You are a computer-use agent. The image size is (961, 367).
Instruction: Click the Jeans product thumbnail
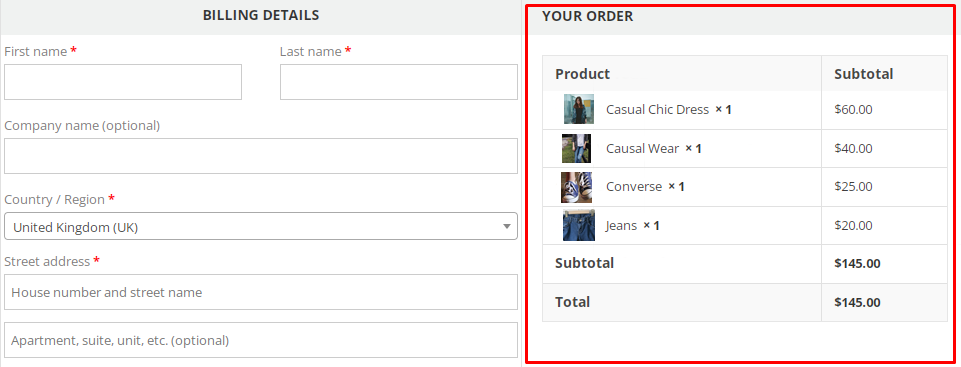pos(579,225)
